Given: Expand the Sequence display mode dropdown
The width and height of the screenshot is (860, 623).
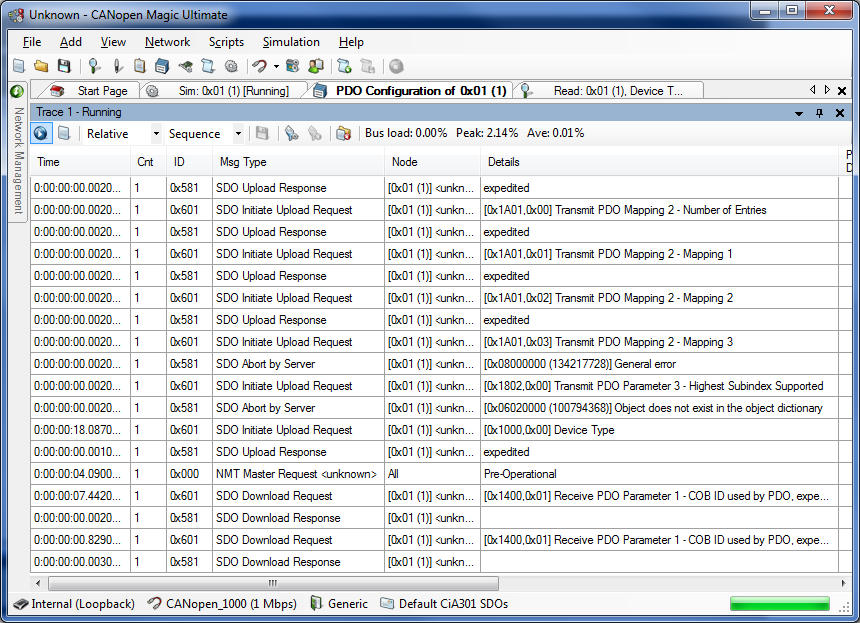Looking at the screenshot, I should pos(238,133).
